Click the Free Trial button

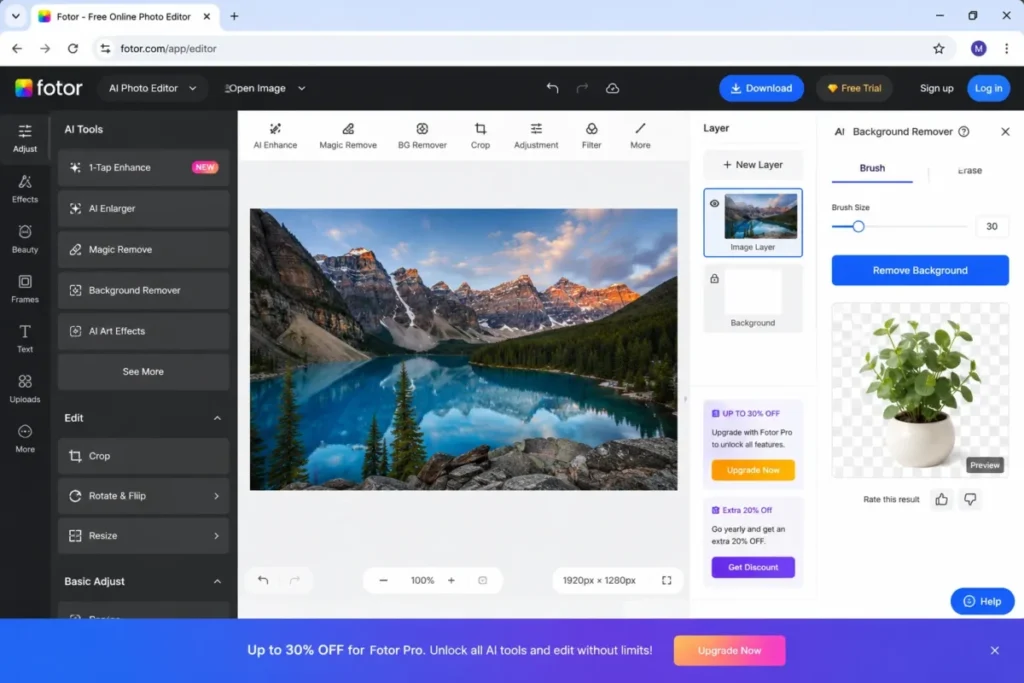[854, 88]
